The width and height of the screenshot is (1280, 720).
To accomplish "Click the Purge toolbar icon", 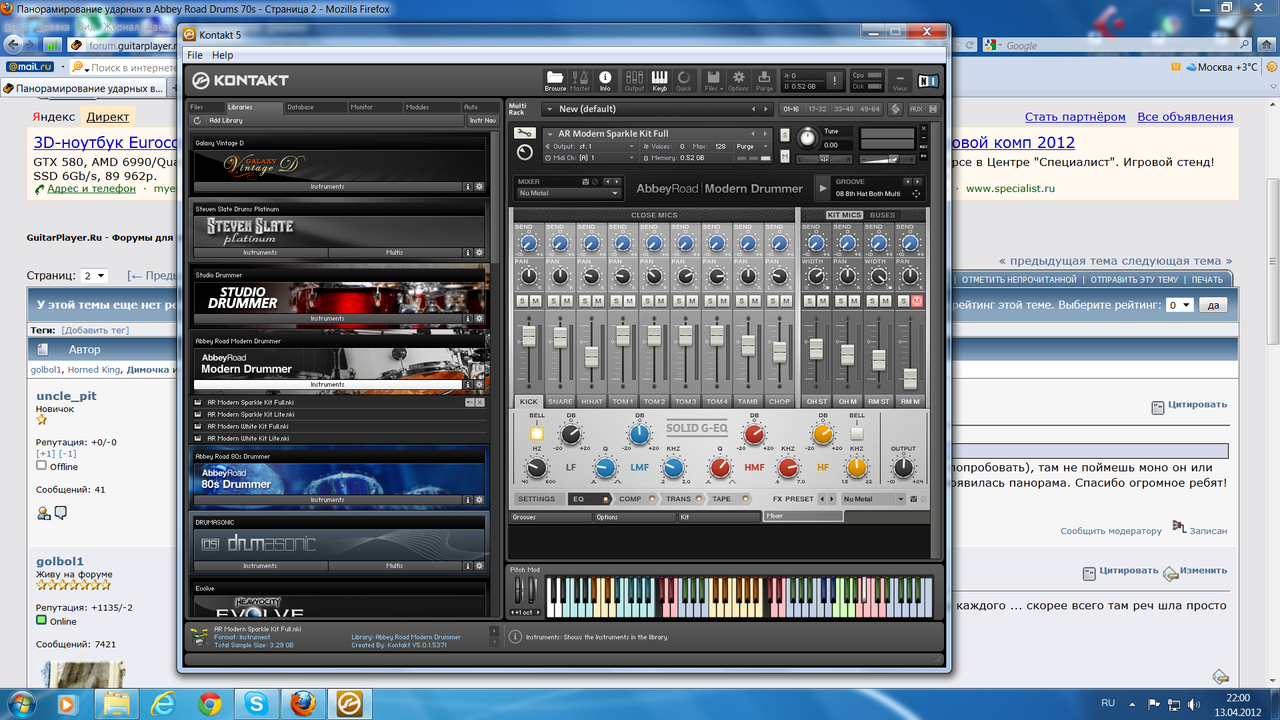I will click(x=764, y=80).
